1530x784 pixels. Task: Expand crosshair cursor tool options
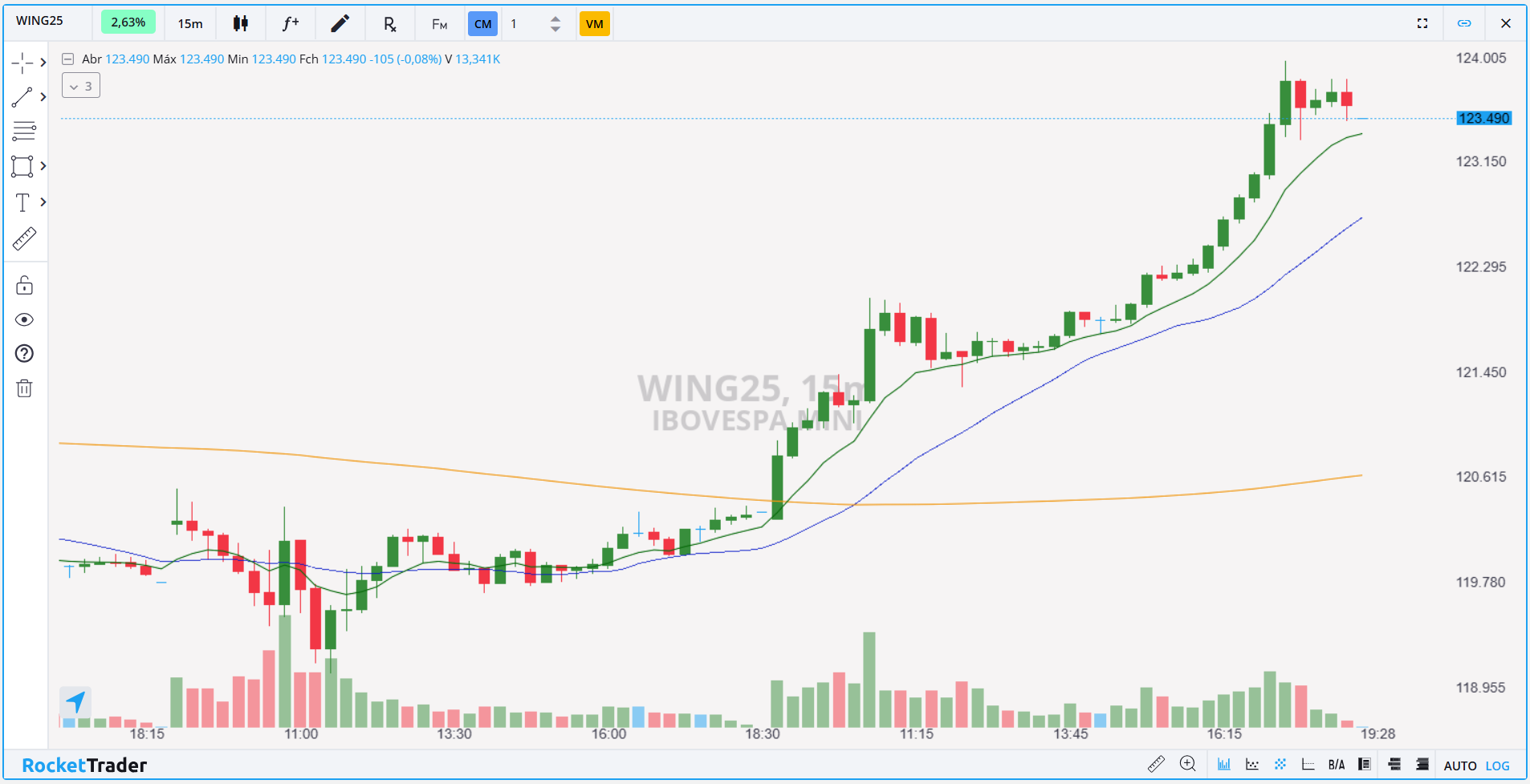coord(43,63)
